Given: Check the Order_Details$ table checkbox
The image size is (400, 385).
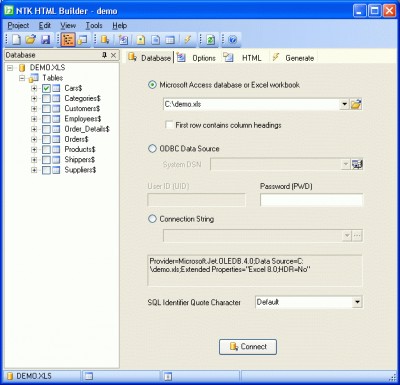Looking at the screenshot, I should pyautogui.click(x=46, y=129).
